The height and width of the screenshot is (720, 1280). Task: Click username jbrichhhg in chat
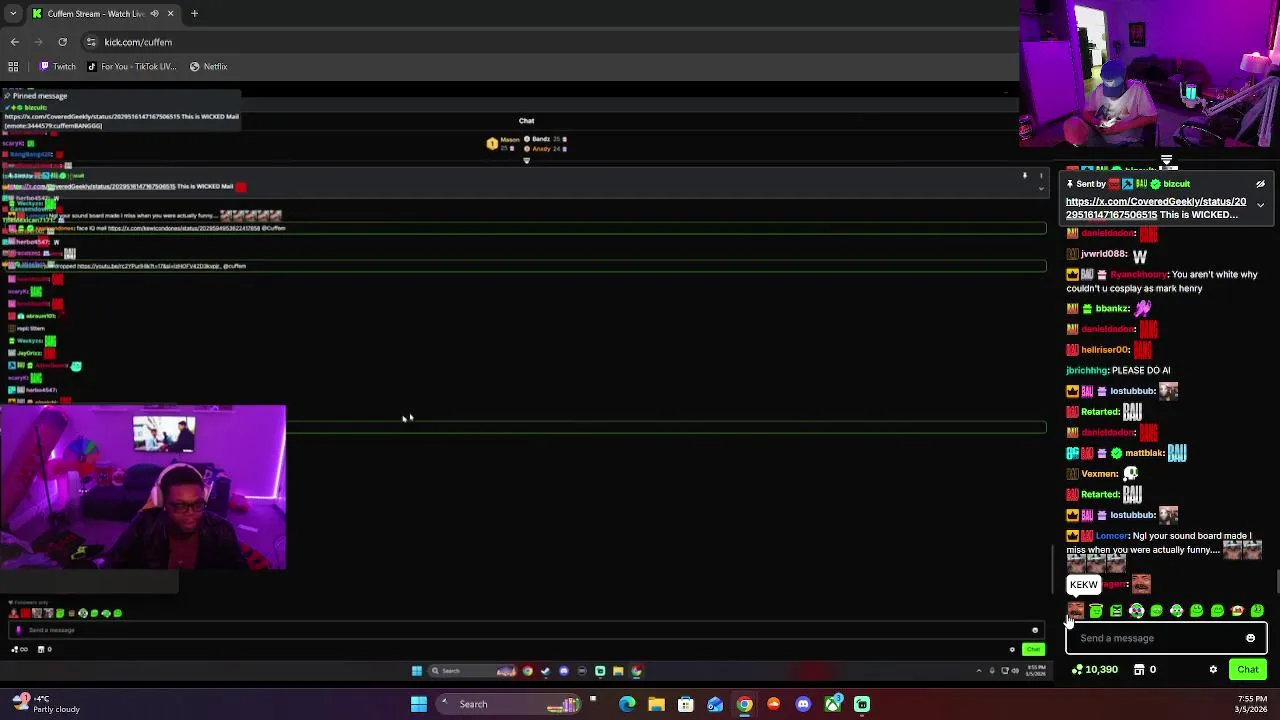click(1087, 371)
